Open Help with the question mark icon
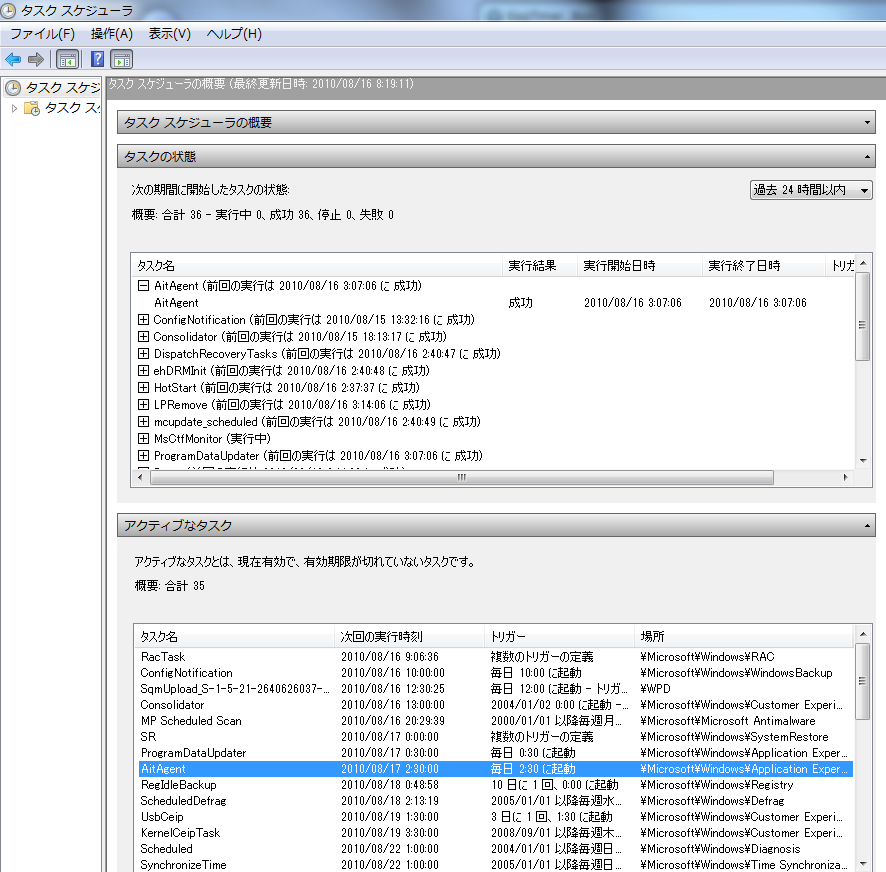Screen dimensions: 886x872 (x=98, y=59)
